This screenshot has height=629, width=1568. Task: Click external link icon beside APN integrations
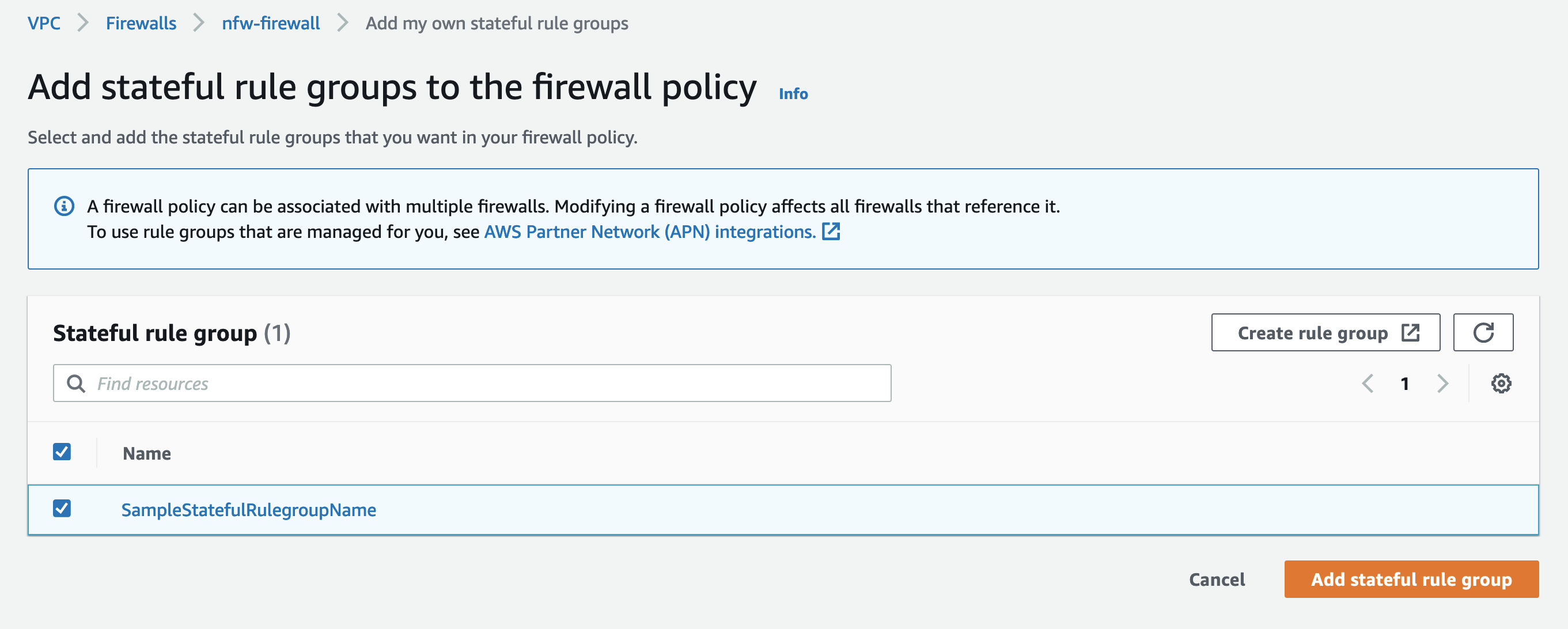coord(831,232)
